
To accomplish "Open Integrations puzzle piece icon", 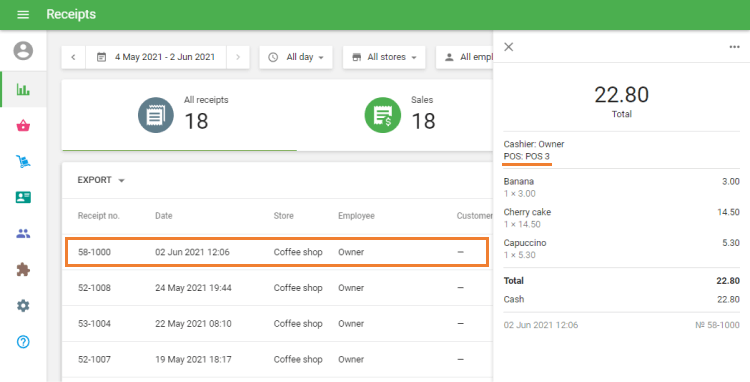I will [23, 270].
